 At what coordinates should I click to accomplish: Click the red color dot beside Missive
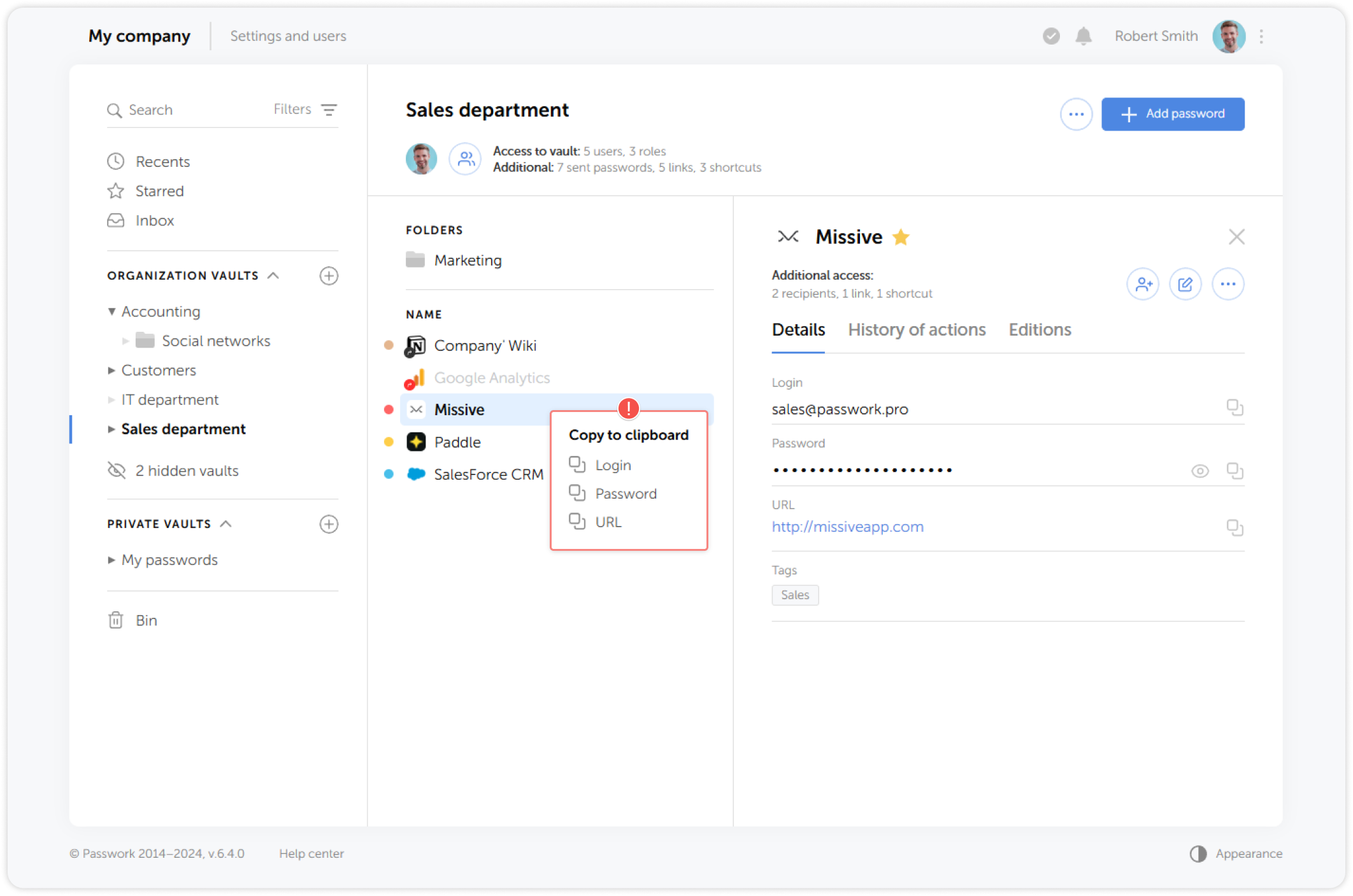click(389, 410)
